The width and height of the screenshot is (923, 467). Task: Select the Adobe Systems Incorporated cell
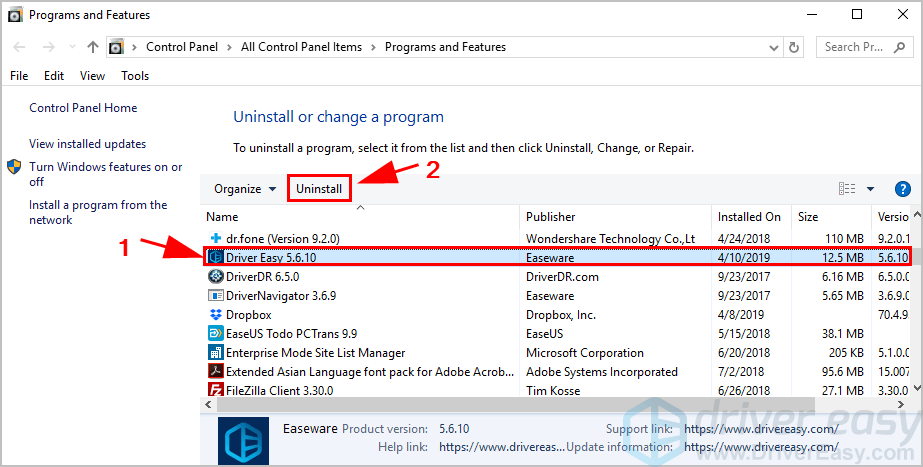(602, 371)
